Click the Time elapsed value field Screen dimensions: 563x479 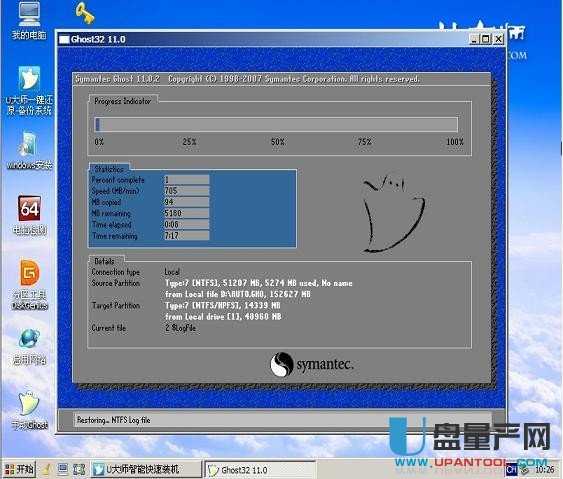coord(186,224)
